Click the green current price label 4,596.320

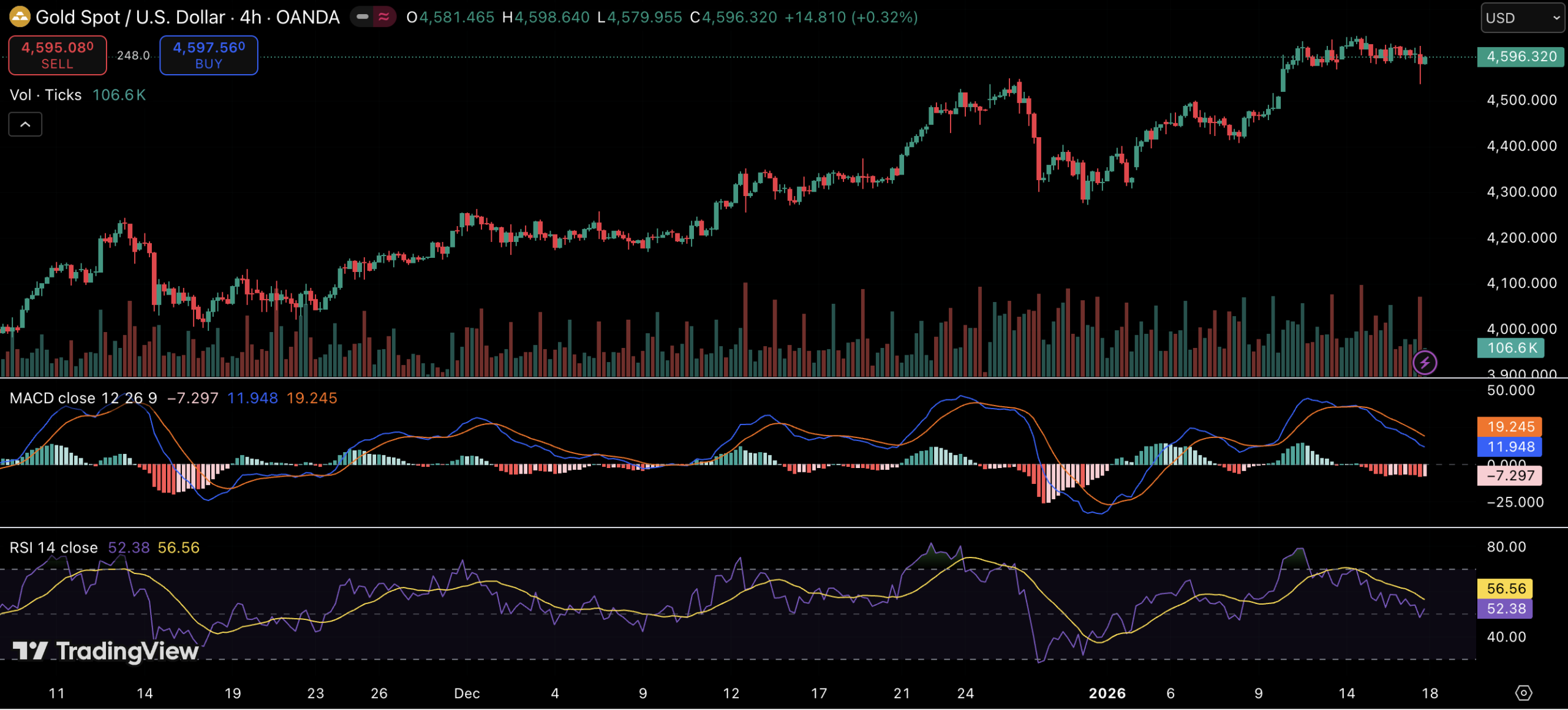point(1521,57)
